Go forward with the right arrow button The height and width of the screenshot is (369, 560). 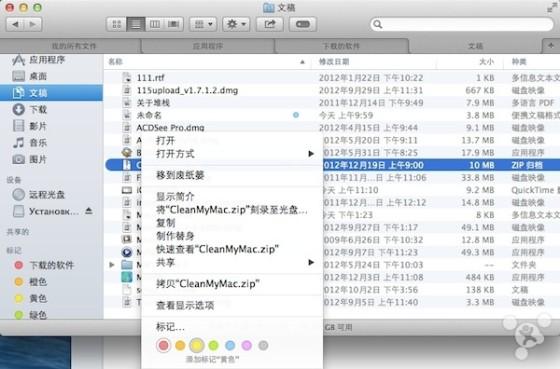(x=33, y=24)
